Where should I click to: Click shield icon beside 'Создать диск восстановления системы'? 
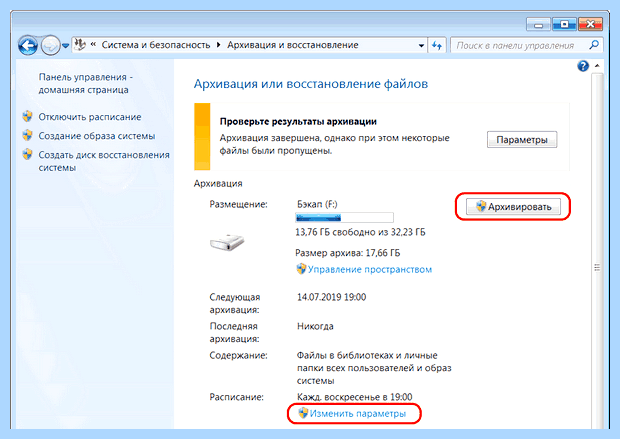point(27,154)
